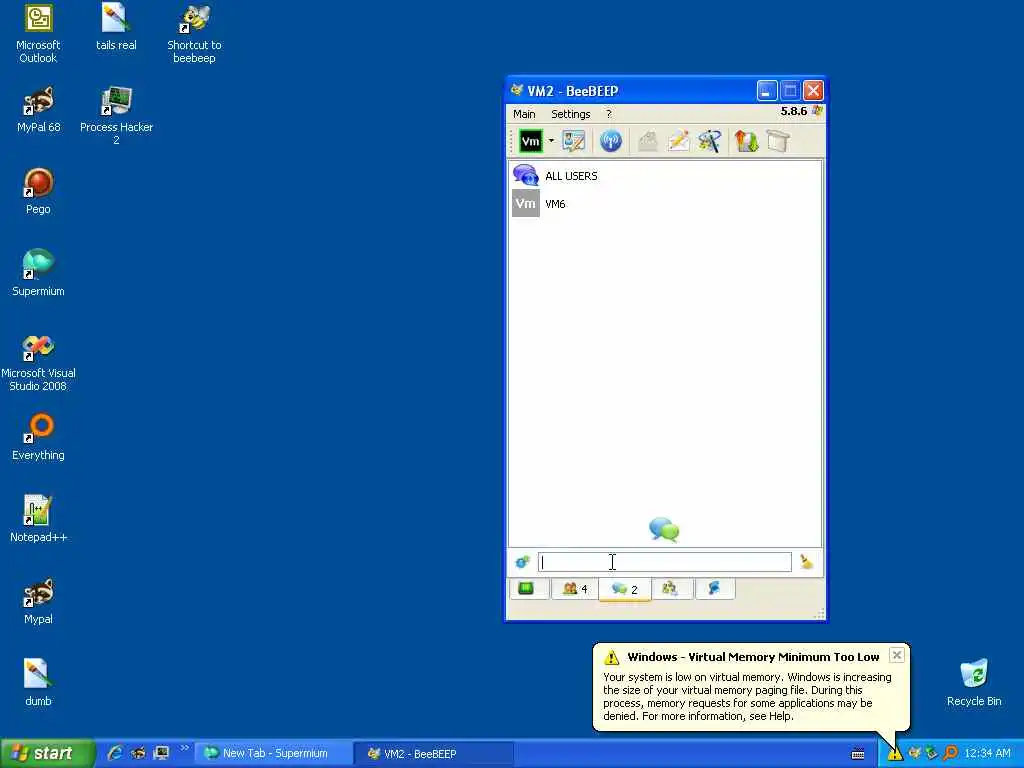Click the greyed-out house icon in BeeBEEP toolbar
The width and height of the screenshot is (1024, 768).
coord(647,141)
